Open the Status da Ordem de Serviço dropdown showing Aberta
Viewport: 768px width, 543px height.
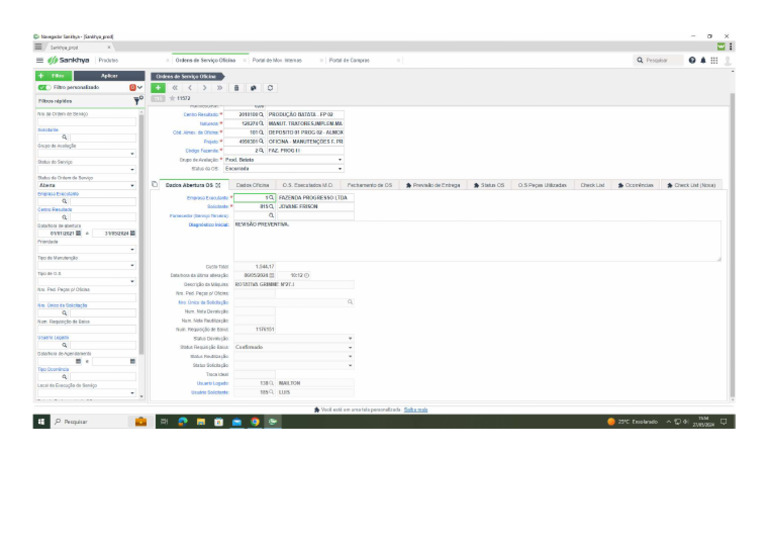[x=87, y=186]
